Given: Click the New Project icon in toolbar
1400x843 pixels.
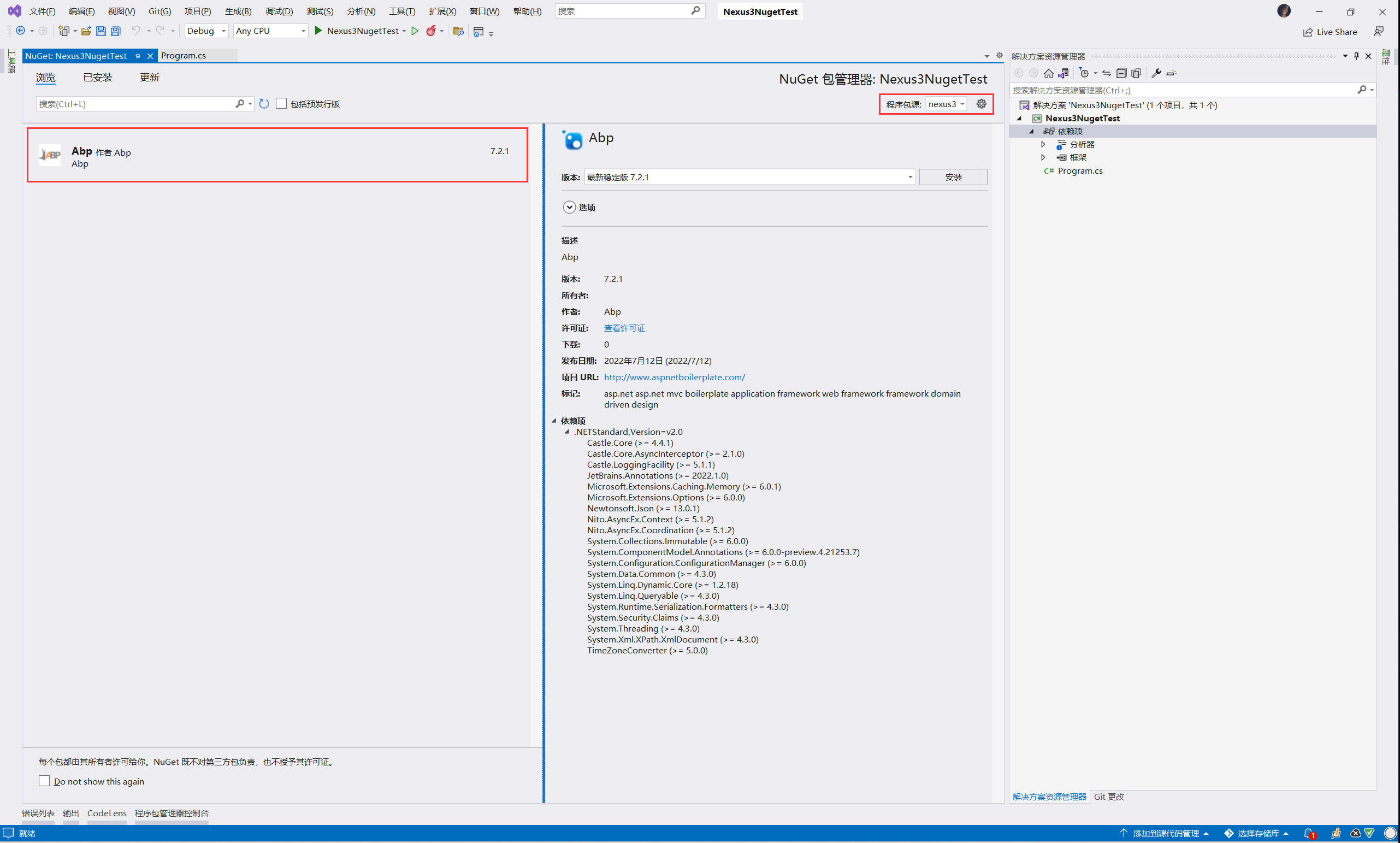Looking at the screenshot, I should click(x=63, y=31).
